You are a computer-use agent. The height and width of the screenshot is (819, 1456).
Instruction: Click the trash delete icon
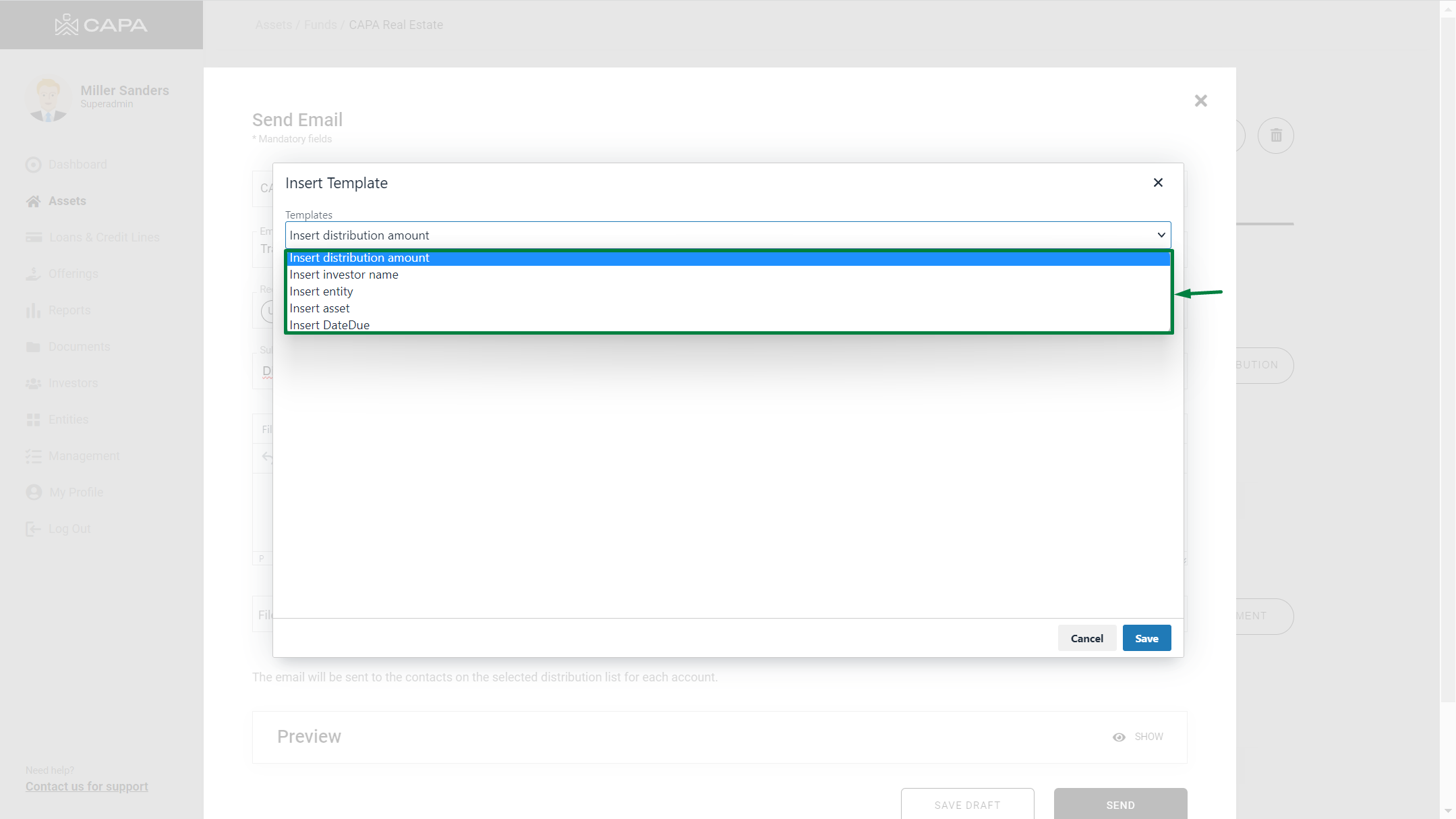(x=1275, y=136)
